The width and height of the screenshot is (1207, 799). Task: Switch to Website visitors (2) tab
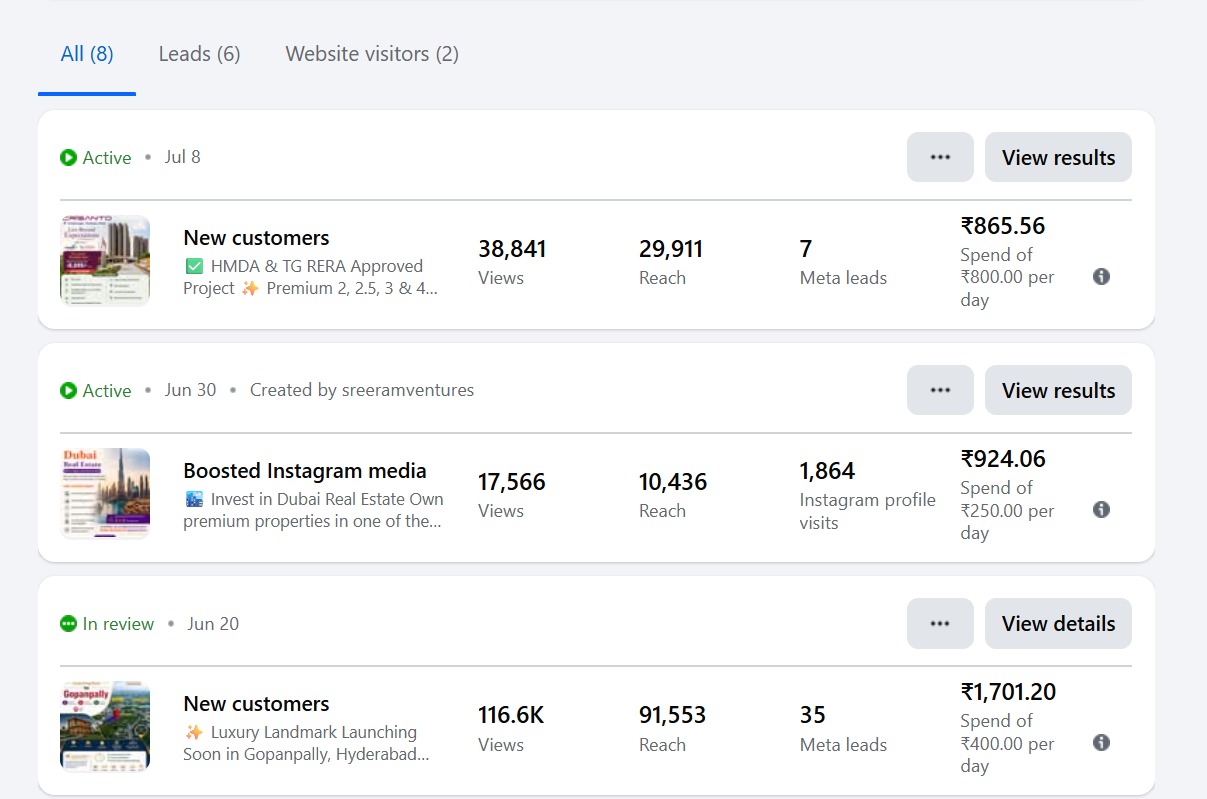click(x=372, y=54)
